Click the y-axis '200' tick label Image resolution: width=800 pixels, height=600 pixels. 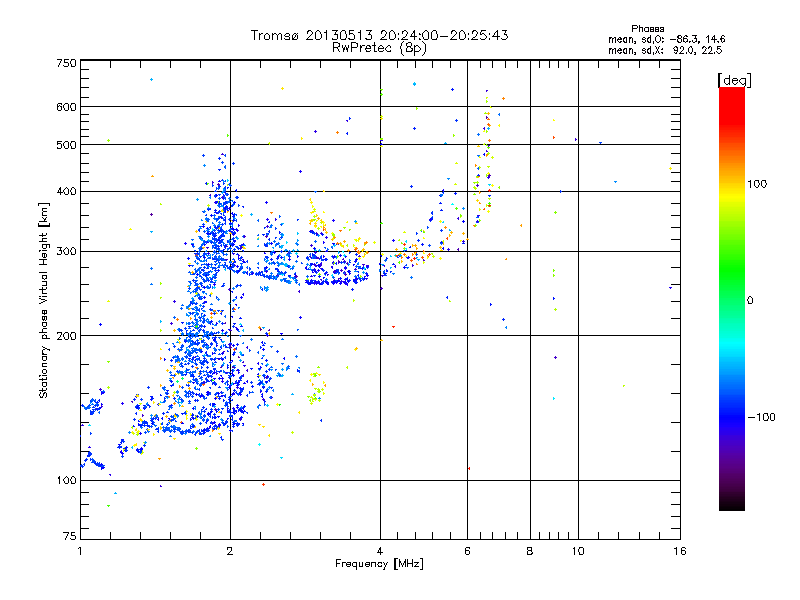(x=66, y=336)
